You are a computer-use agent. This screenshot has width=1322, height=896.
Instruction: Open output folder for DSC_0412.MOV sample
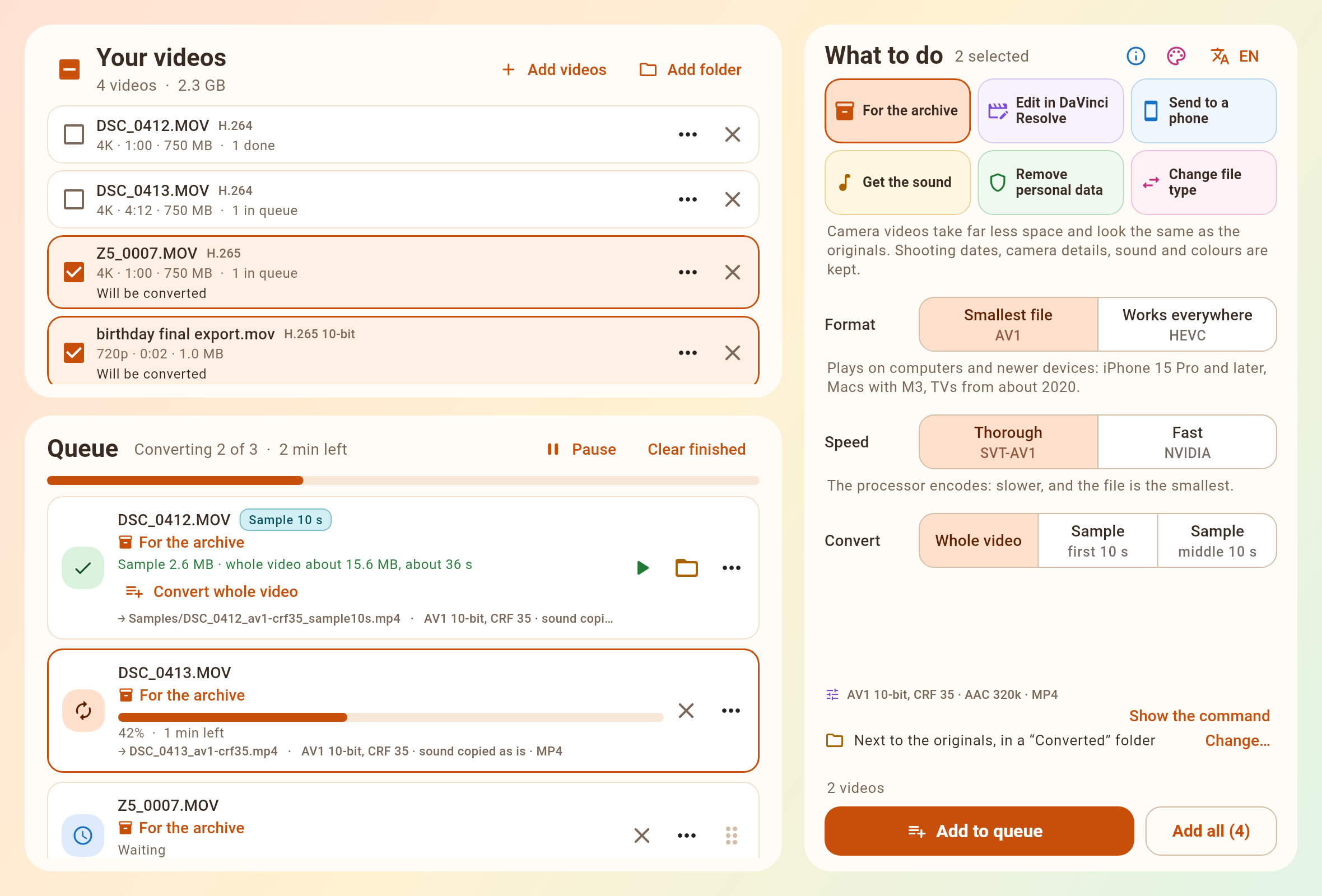click(x=686, y=567)
